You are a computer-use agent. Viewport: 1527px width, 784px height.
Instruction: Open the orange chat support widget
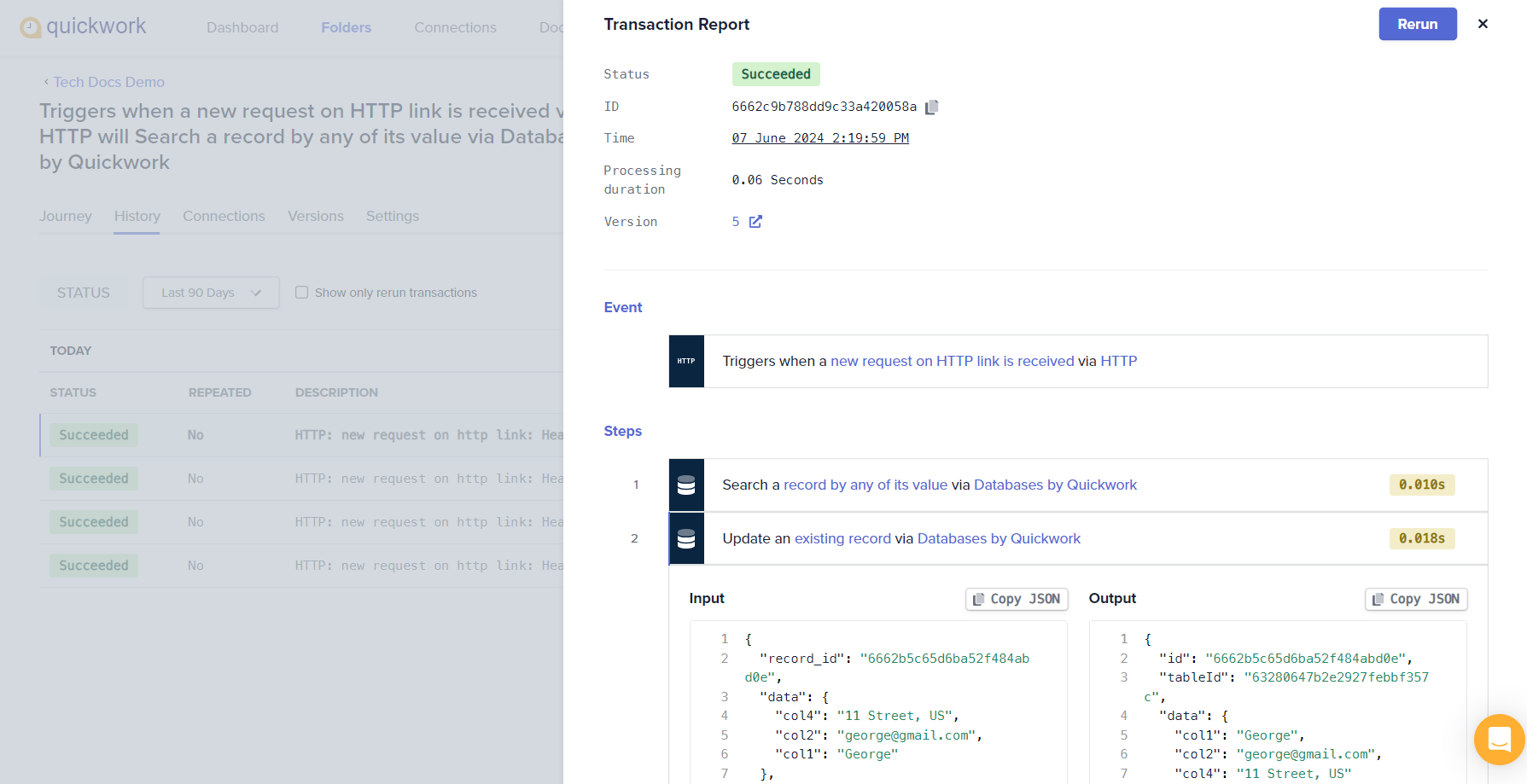click(x=1499, y=739)
